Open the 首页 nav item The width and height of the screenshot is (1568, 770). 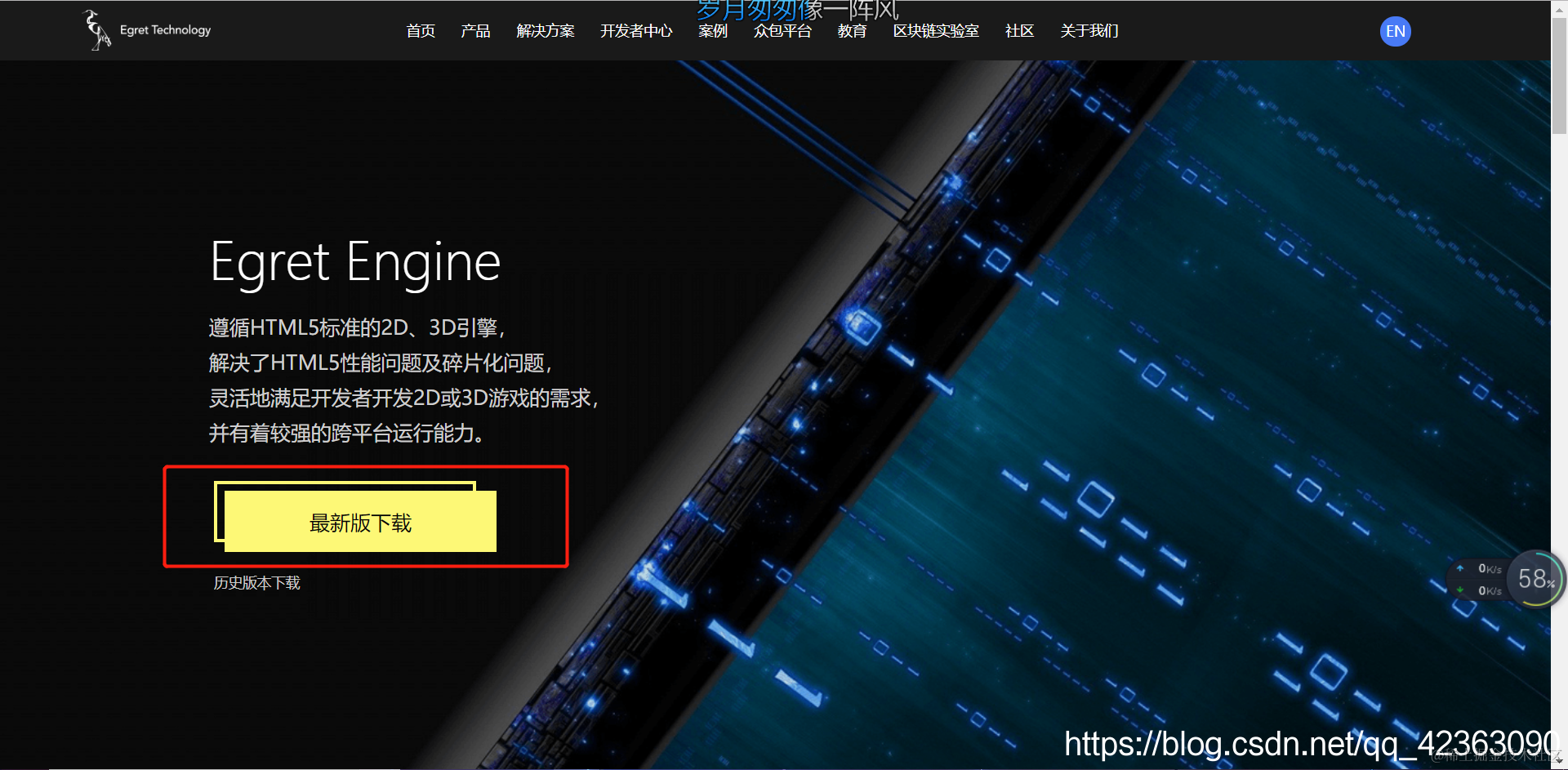click(421, 31)
